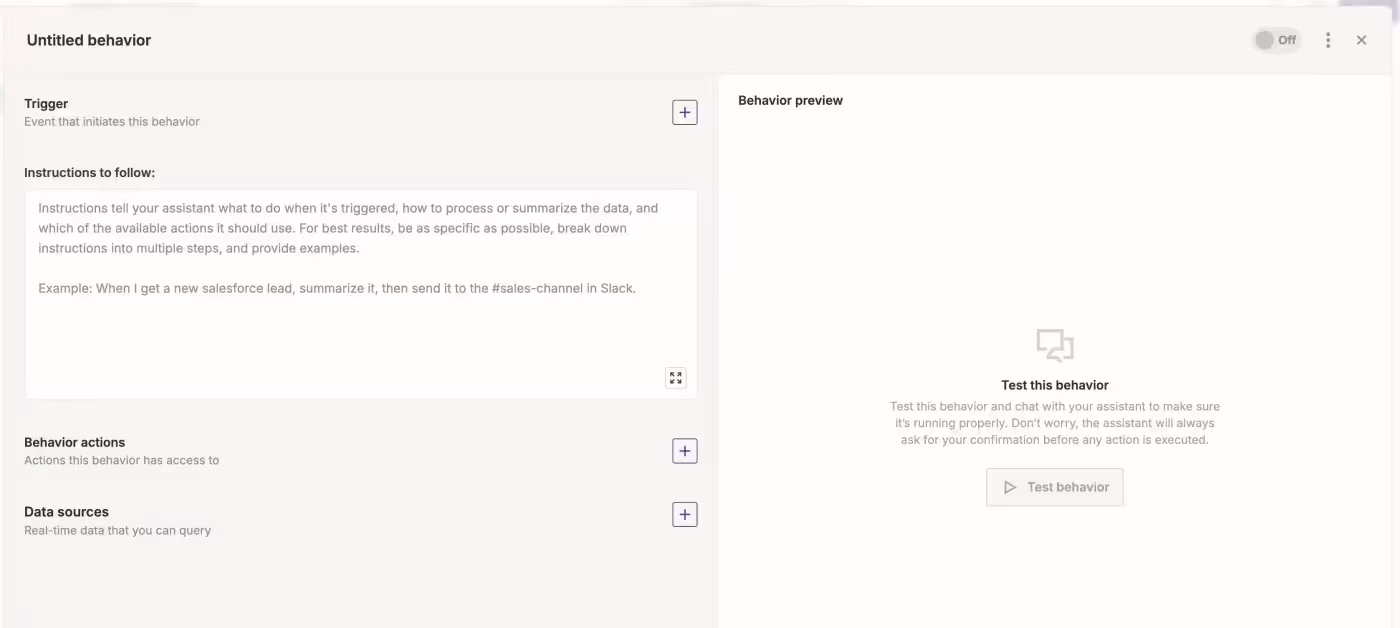The height and width of the screenshot is (628, 1400).
Task: Click the Data sources heading
Action: tap(66, 512)
